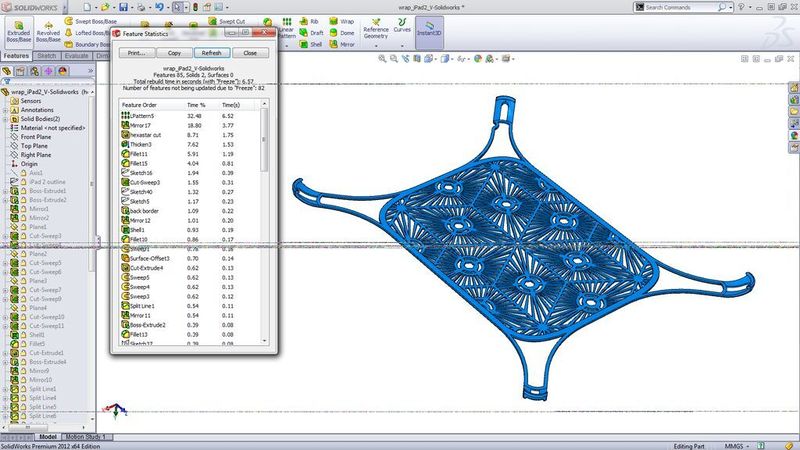Viewport: 800px width, 450px height.
Task: Open Edit Appearance color ball
Action: [478, 59]
